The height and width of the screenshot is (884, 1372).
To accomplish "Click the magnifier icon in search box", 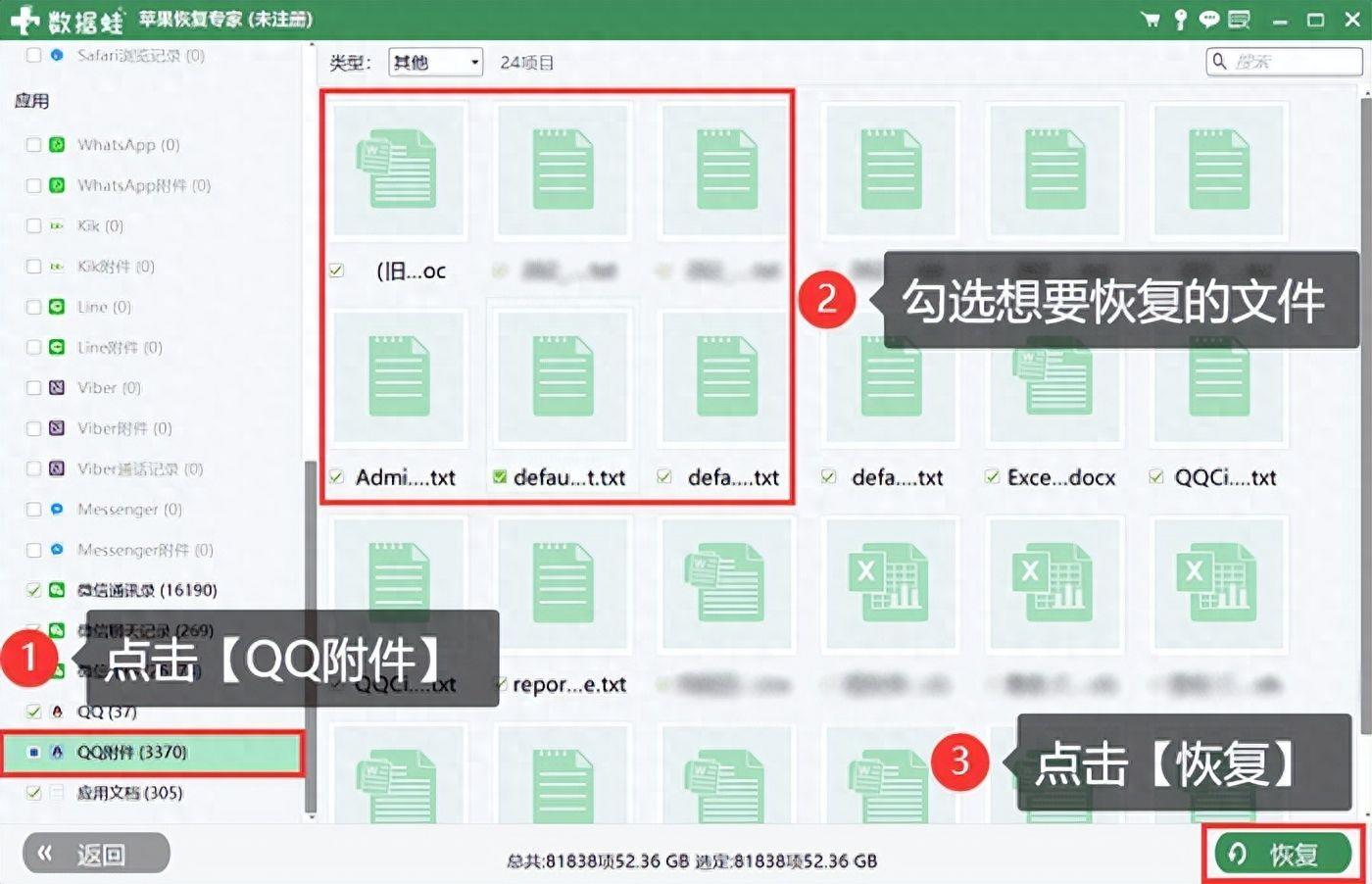I will click(x=1220, y=62).
